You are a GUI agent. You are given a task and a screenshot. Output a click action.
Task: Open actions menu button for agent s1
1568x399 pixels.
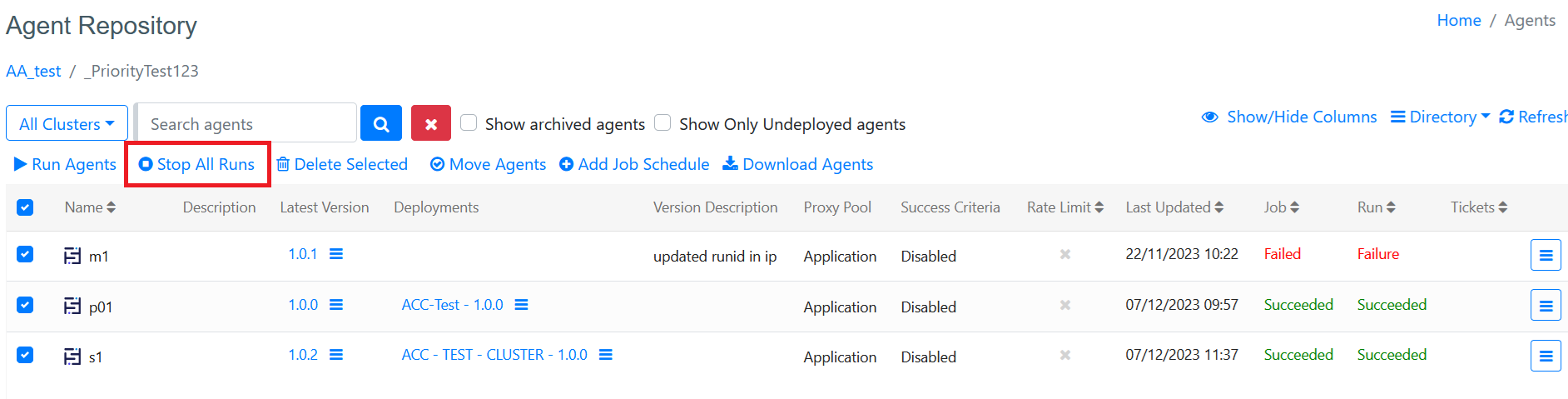tap(1545, 356)
